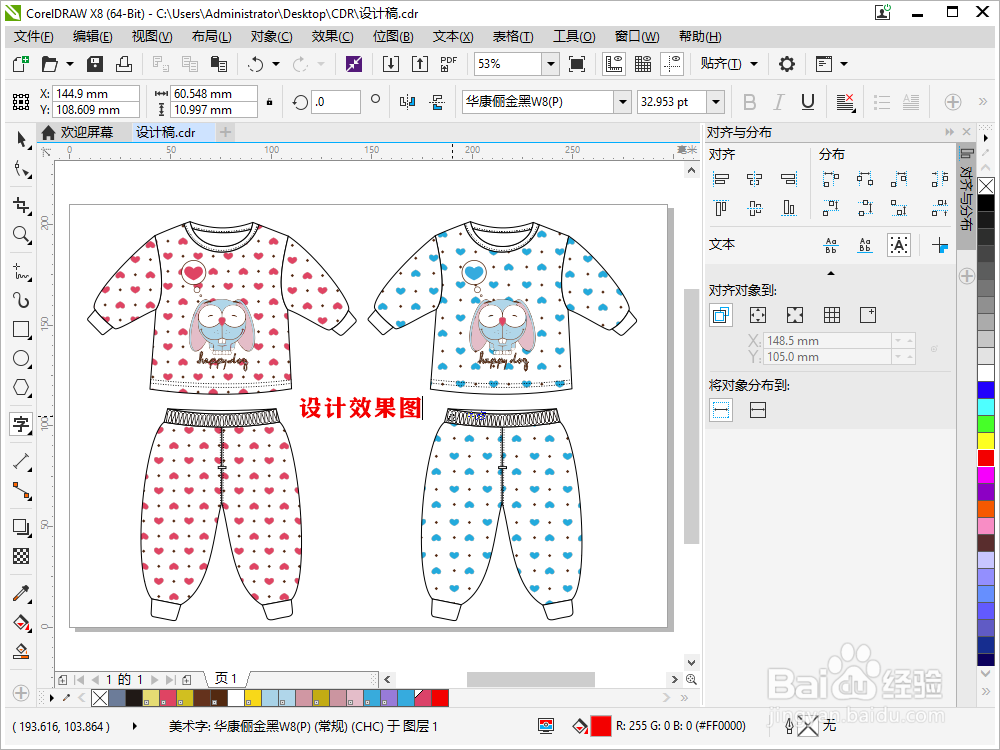Select the Zoom magnifier tool

point(22,235)
